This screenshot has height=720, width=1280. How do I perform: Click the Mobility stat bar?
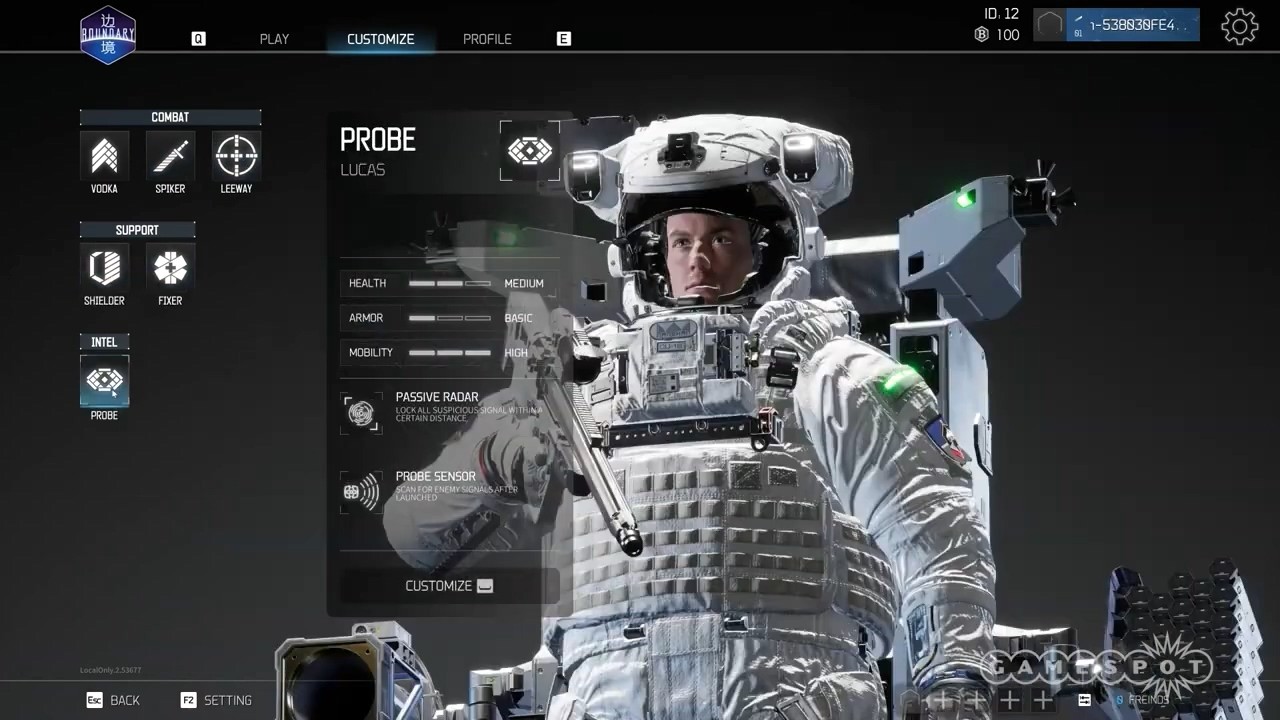click(450, 353)
